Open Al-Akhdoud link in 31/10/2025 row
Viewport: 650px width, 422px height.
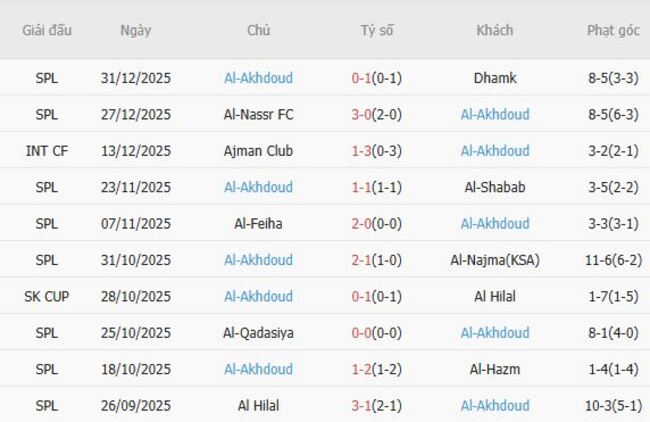(258, 260)
